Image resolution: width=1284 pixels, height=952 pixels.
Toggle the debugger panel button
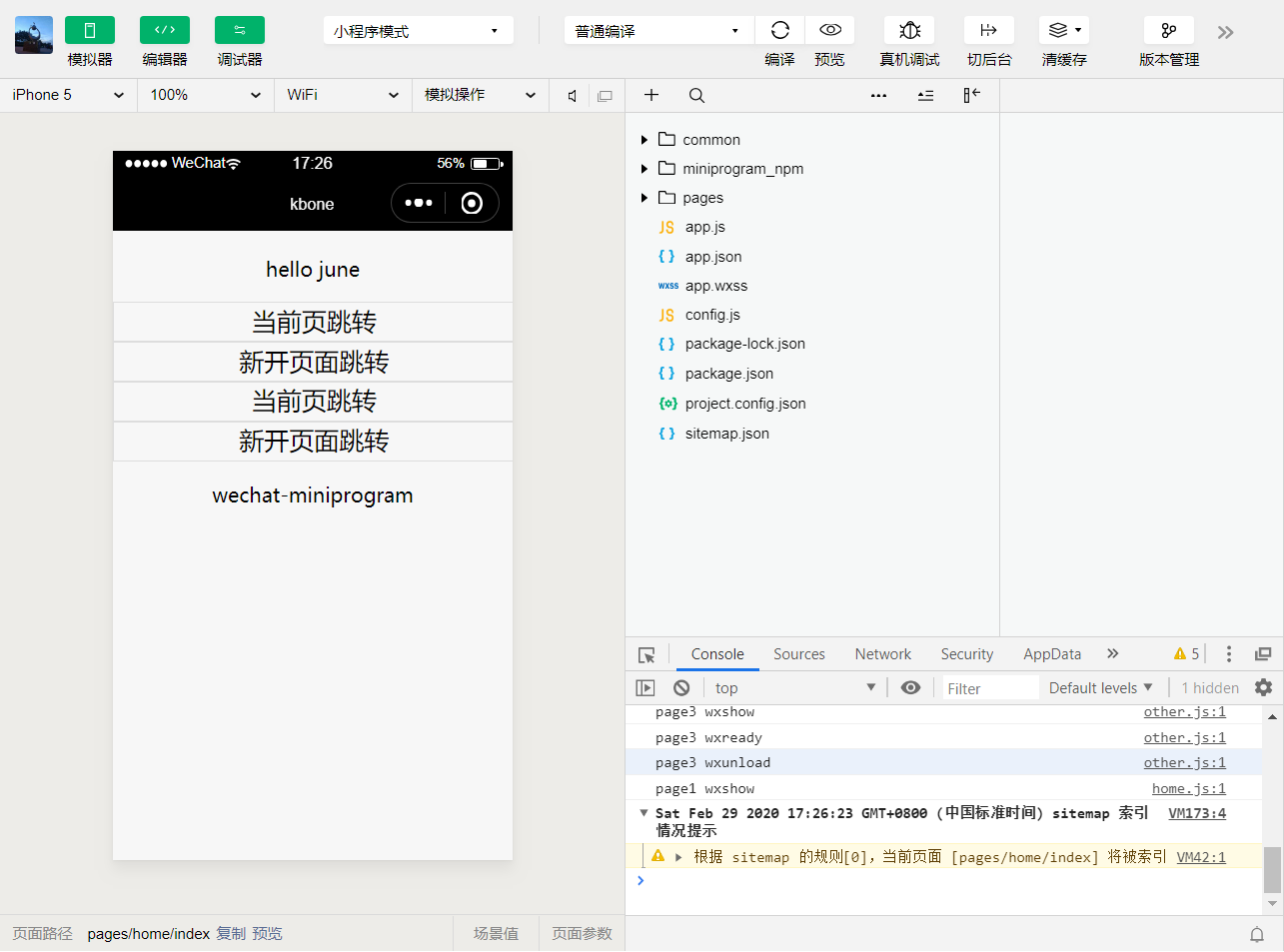click(x=239, y=30)
